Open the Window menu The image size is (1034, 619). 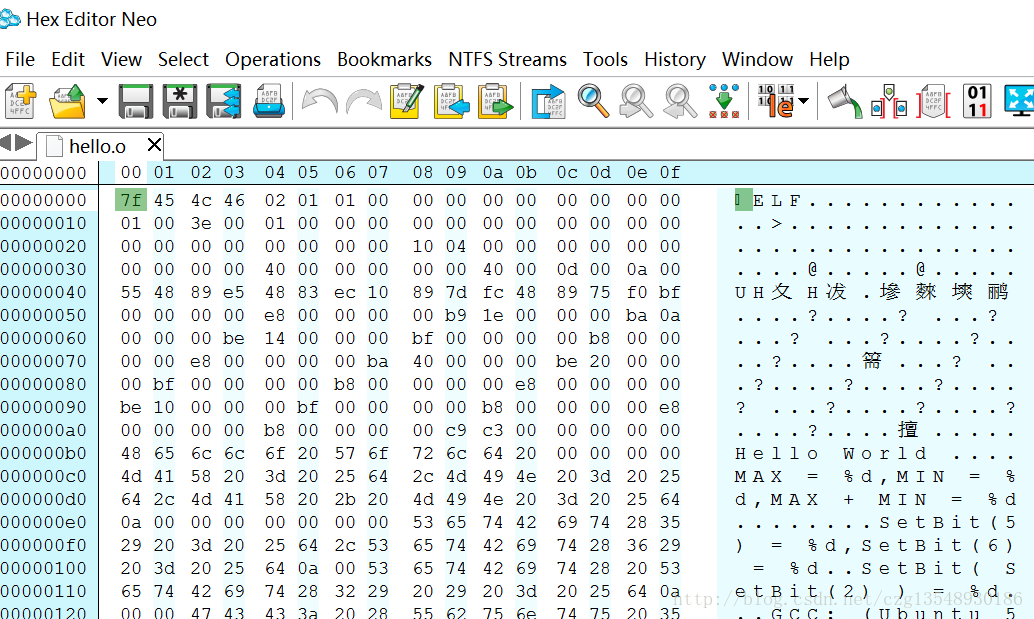tap(758, 59)
